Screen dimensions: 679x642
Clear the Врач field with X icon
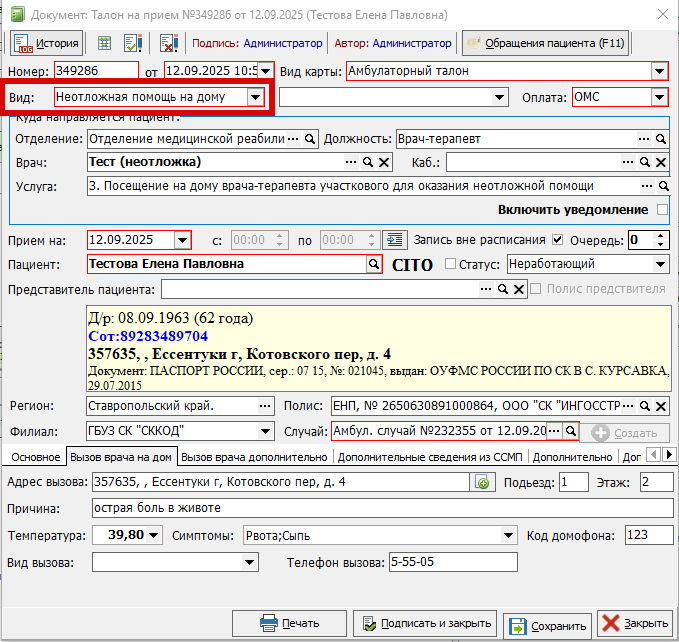[x=385, y=162]
